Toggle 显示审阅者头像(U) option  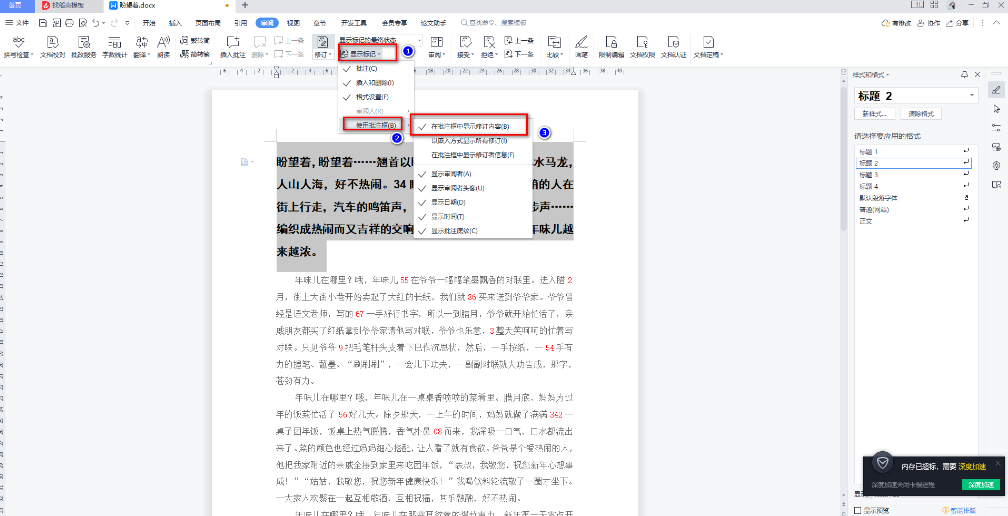coord(472,188)
